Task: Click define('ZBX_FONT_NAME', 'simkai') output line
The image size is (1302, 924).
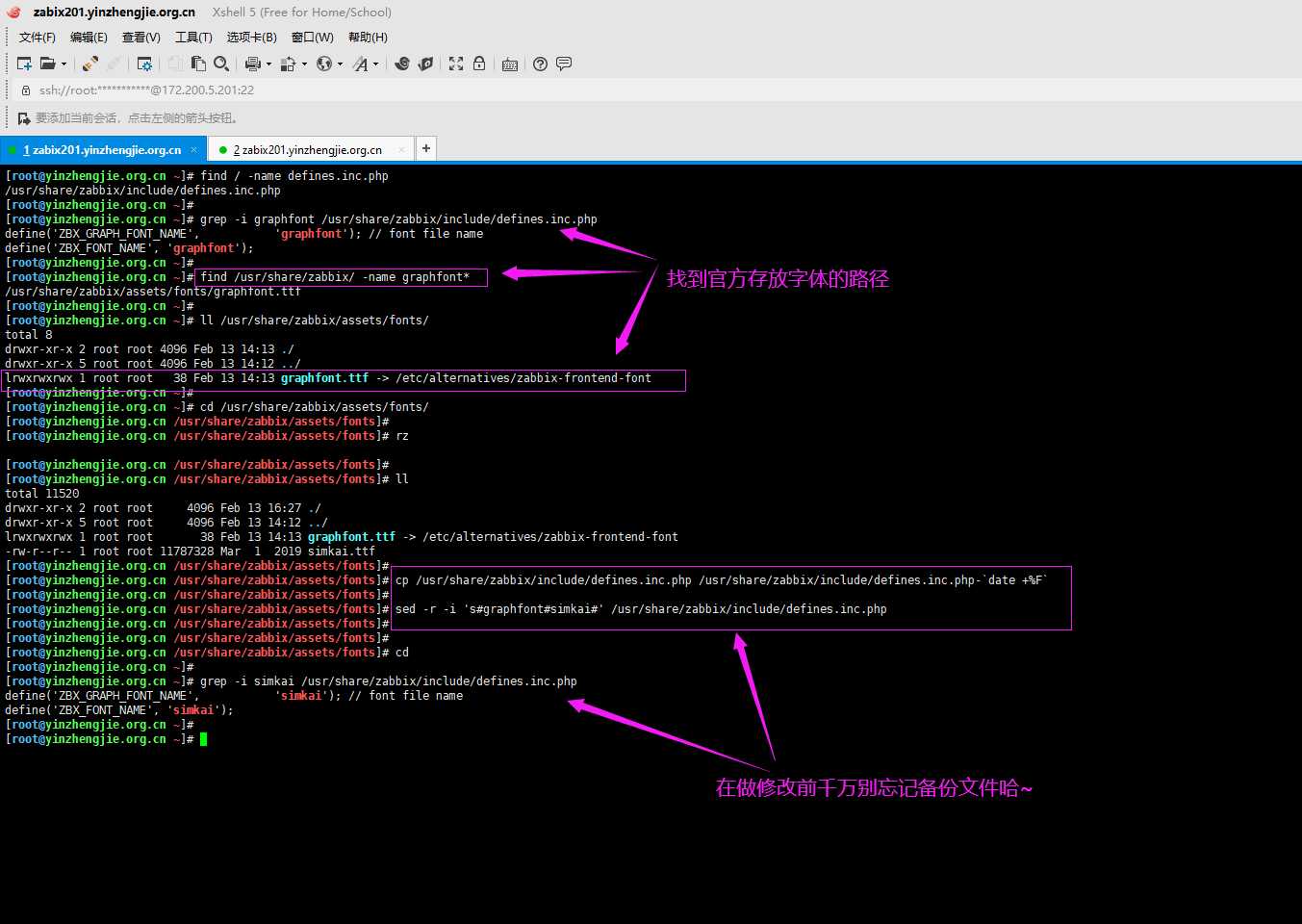Action: (119, 710)
